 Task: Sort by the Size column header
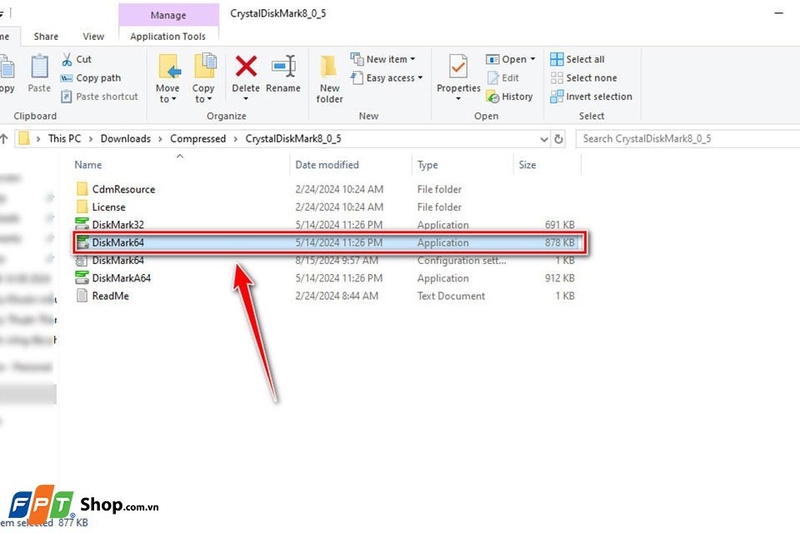[528, 165]
